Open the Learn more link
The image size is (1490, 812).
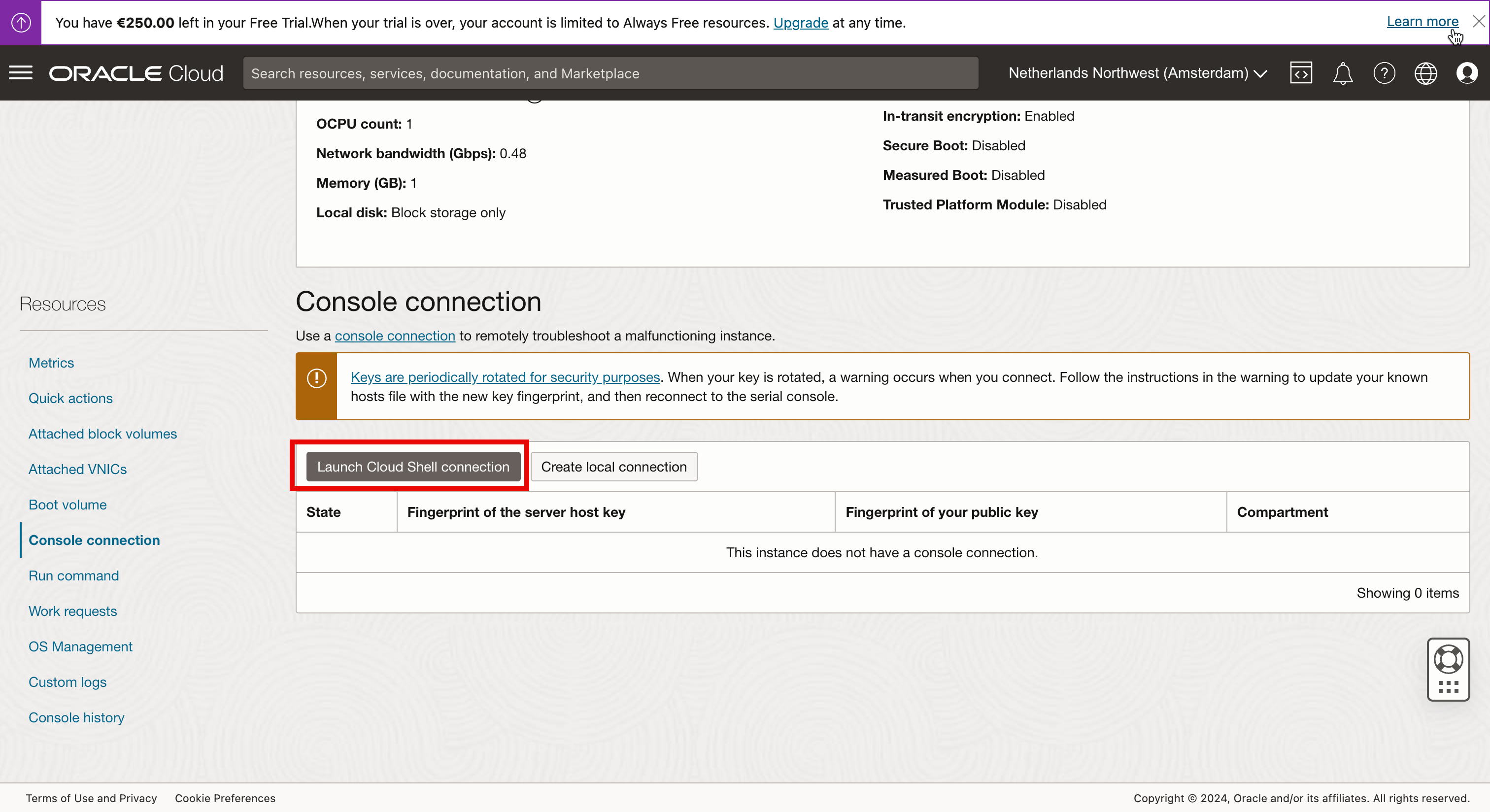pos(1422,21)
